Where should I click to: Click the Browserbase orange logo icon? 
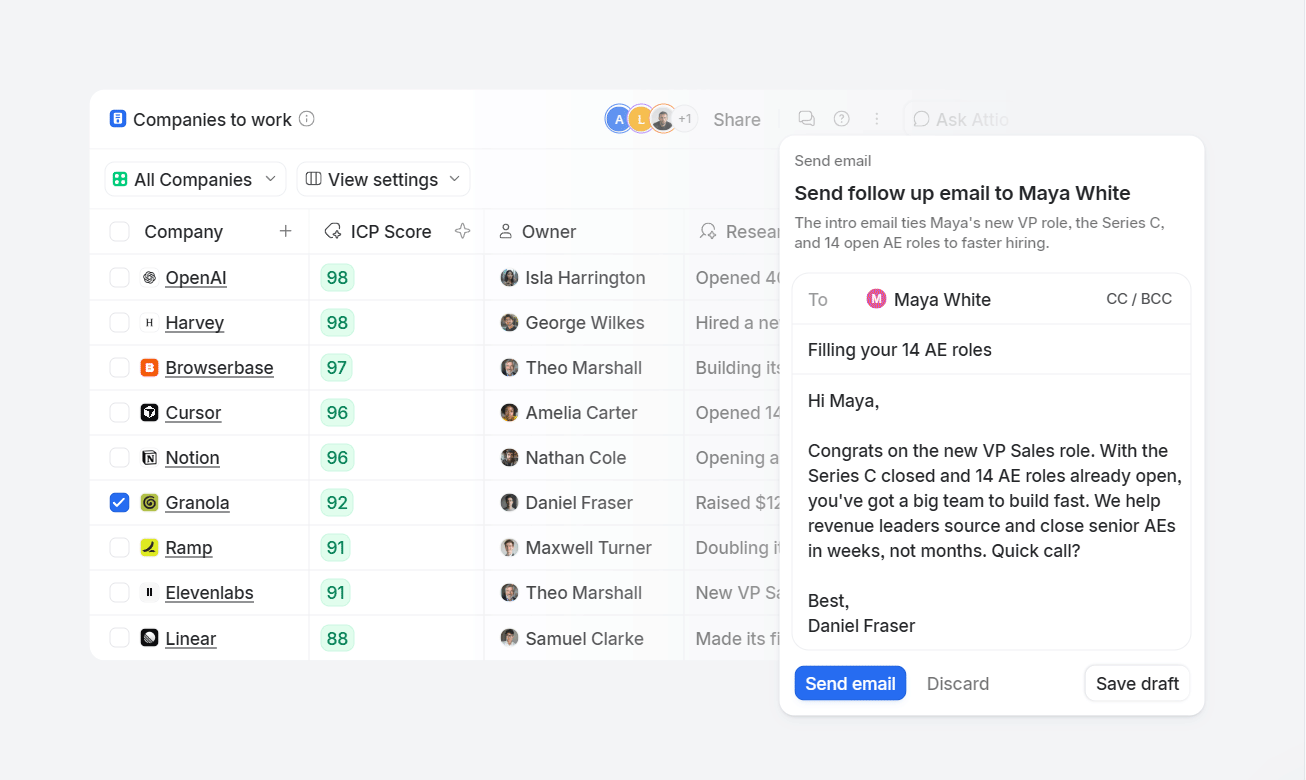point(149,368)
